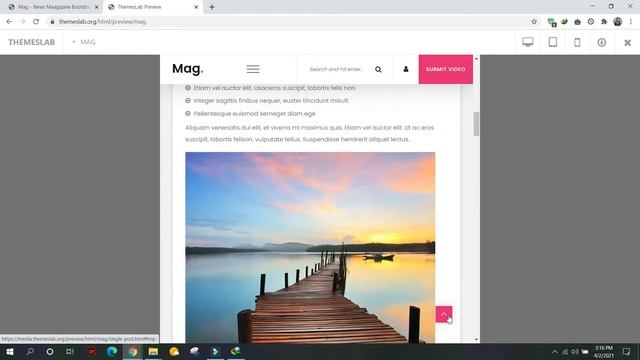
Task: Open Windows taskbar search
Action: pos(30,351)
